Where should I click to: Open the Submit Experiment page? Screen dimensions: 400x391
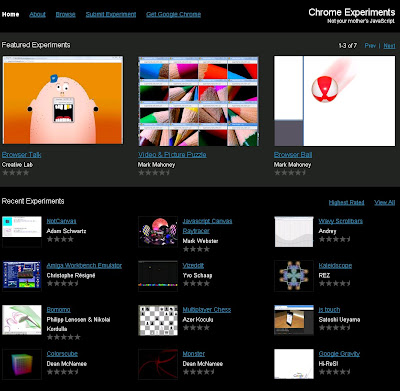111,14
